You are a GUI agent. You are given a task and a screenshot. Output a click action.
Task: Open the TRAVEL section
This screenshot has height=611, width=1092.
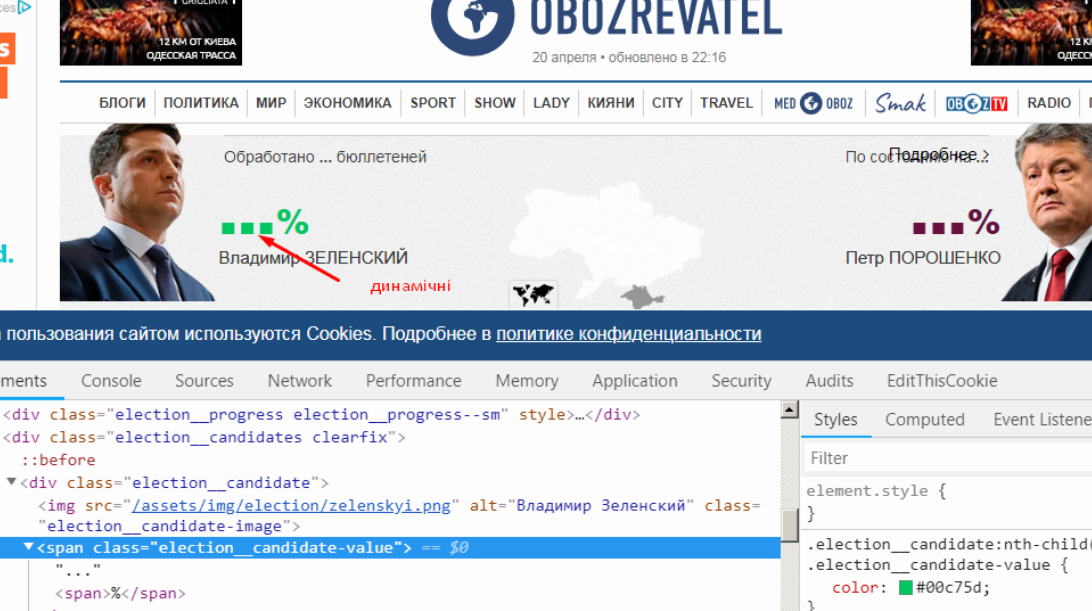[726, 103]
